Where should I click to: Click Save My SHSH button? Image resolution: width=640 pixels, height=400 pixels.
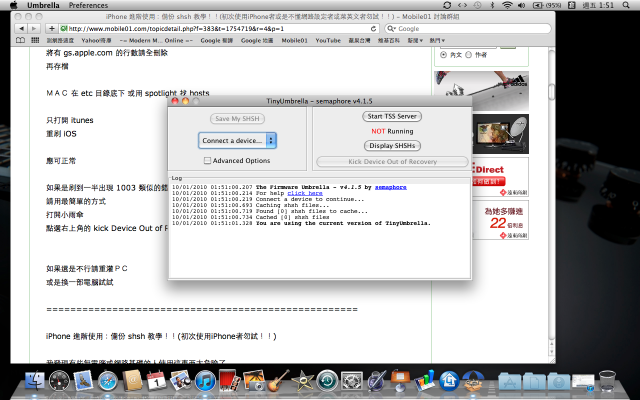pyautogui.click(x=237, y=119)
